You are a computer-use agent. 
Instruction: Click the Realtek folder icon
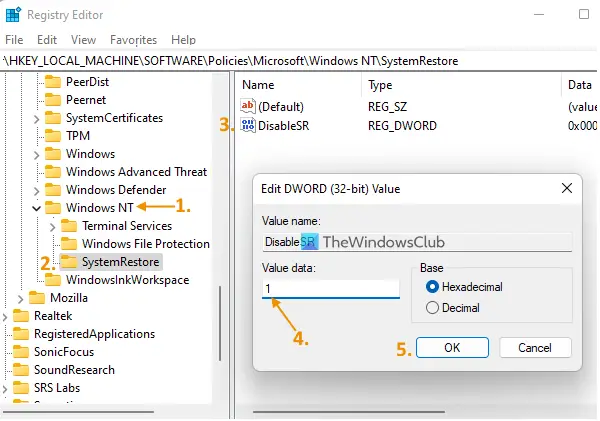(x=21, y=315)
